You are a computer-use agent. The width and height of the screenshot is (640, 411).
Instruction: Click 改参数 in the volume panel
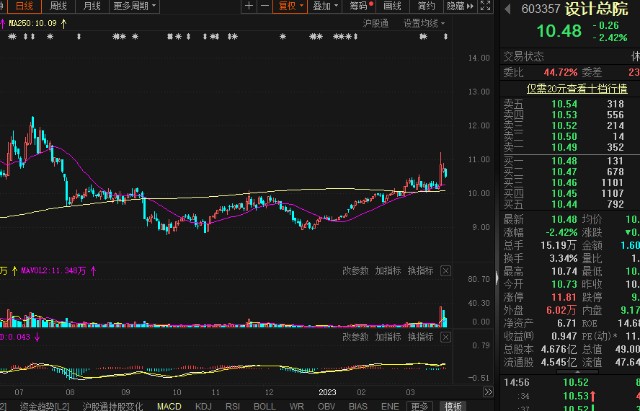coord(356,270)
